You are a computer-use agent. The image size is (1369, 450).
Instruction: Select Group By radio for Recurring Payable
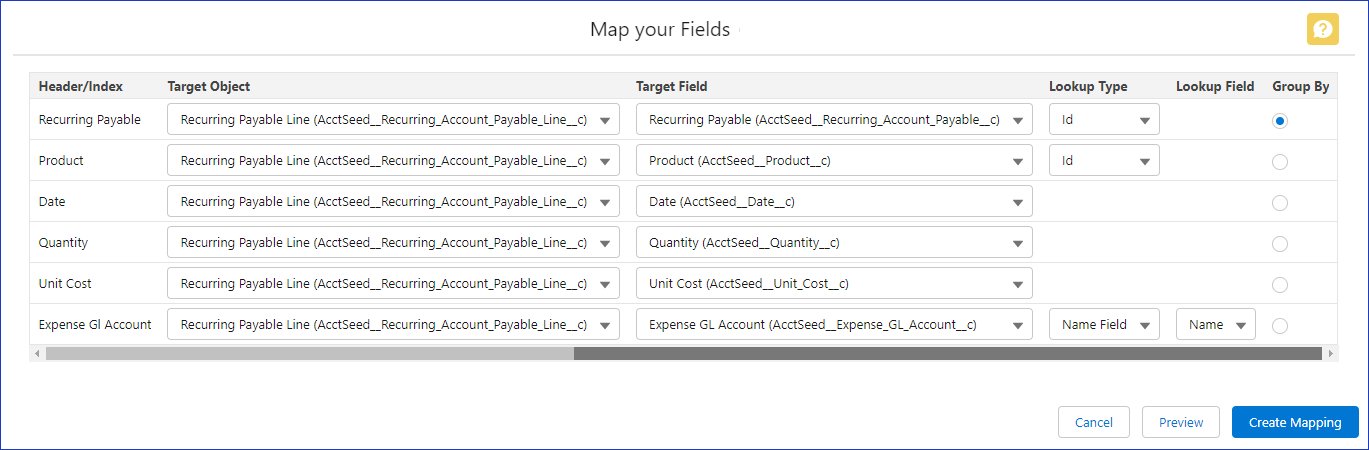[x=1280, y=120]
